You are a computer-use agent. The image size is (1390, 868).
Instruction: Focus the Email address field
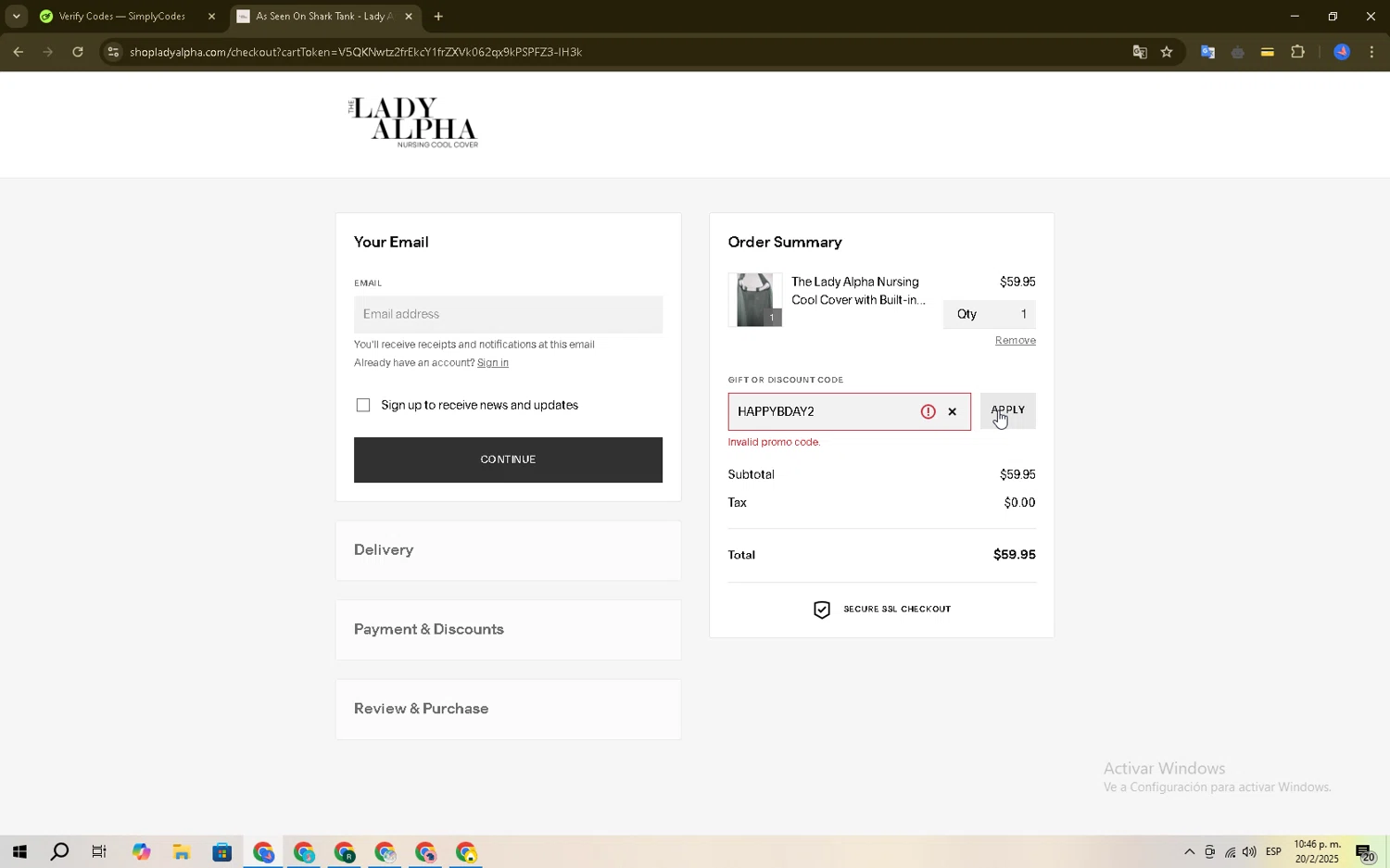point(508,315)
